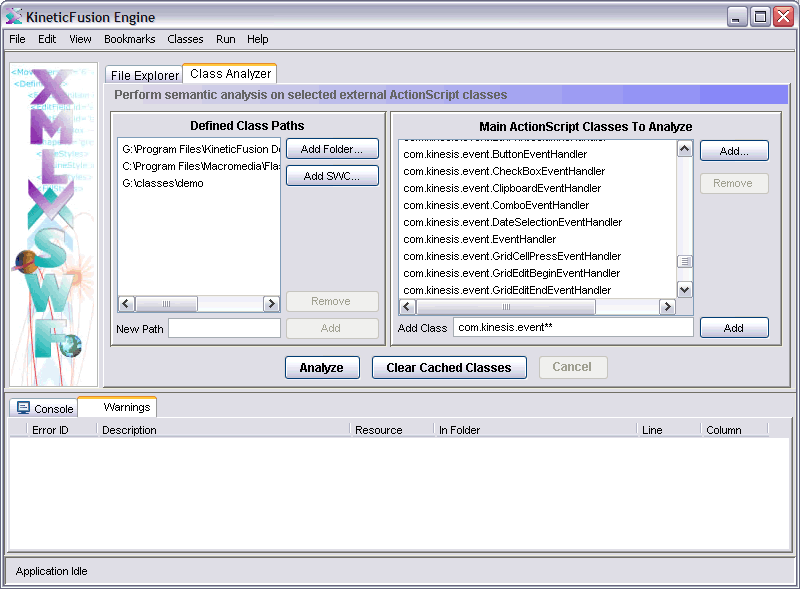Open the Run menu

[226, 39]
